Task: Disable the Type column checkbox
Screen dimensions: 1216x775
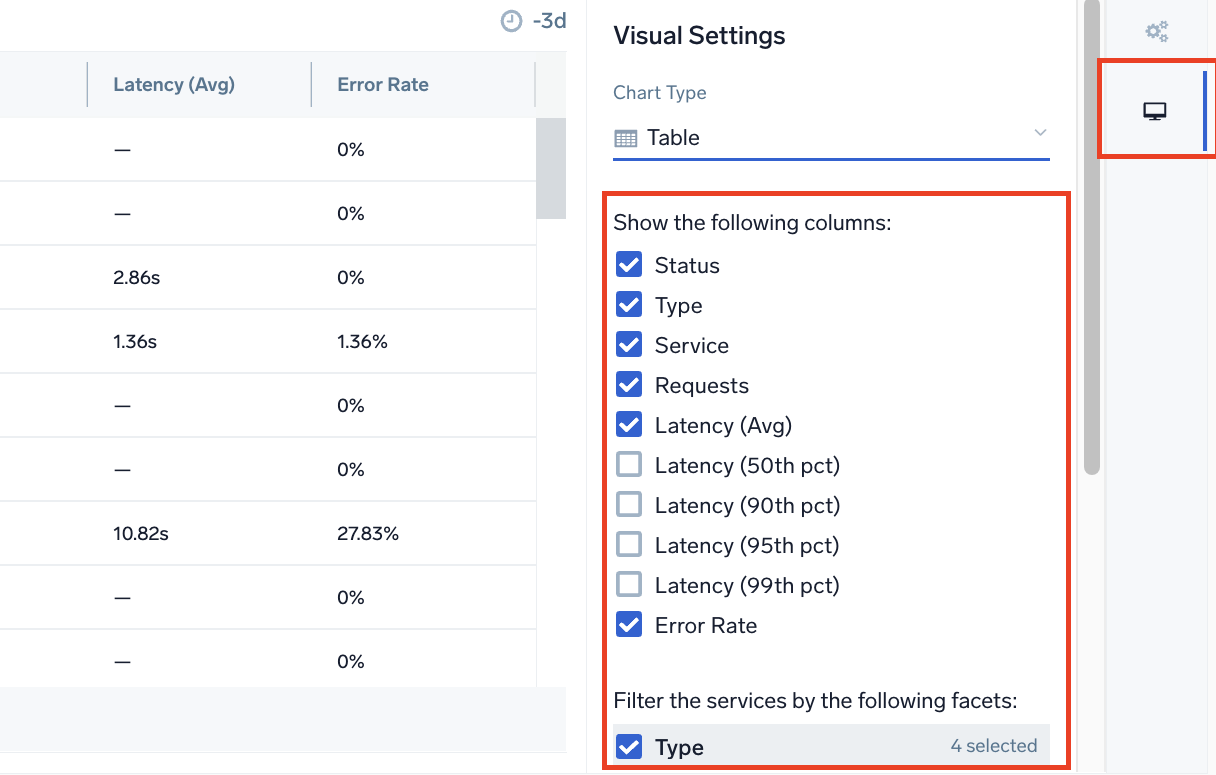Action: pyautogui.click(x=629, y=304)
